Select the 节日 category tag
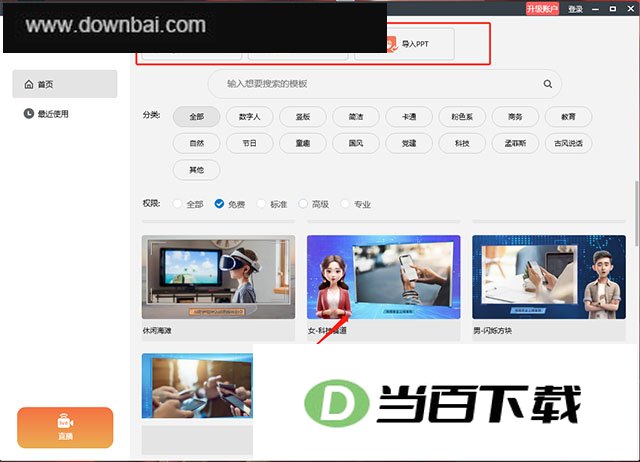 tap(249, 143)
